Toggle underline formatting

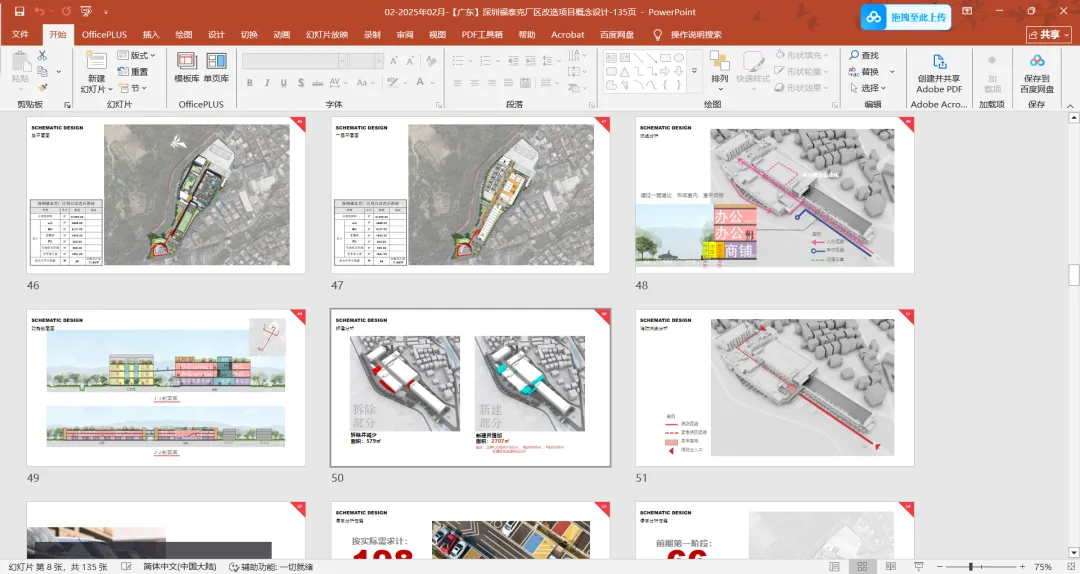click(x=284, y=83)
